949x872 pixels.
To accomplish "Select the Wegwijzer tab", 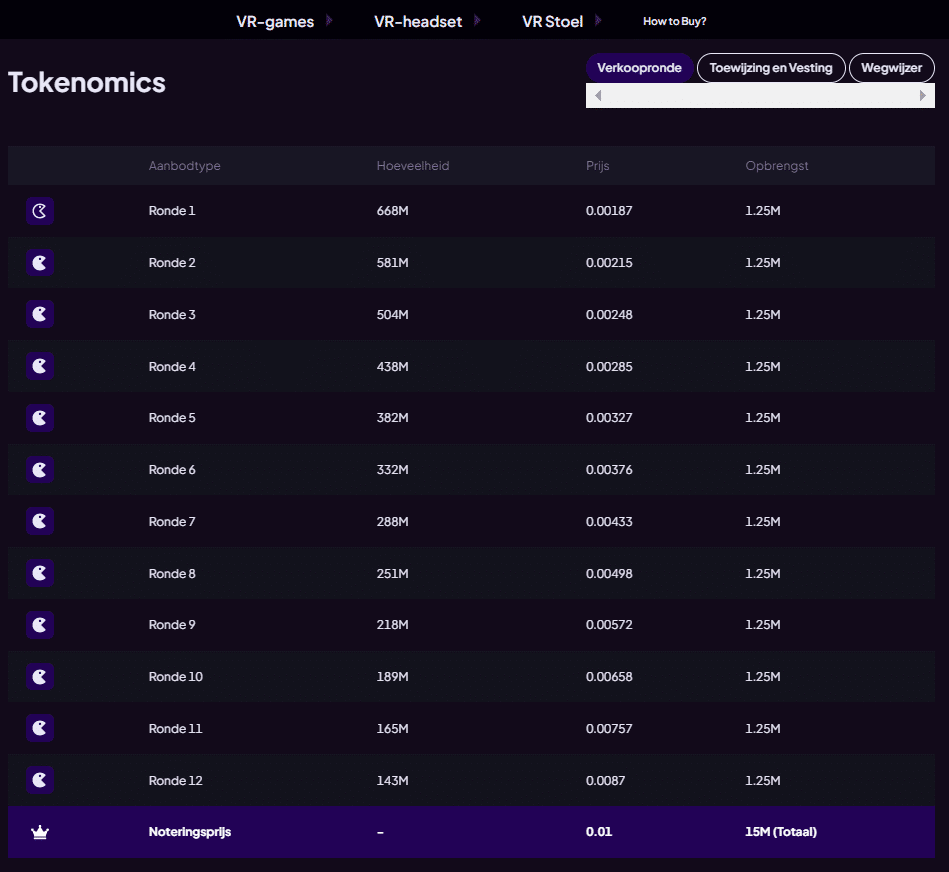I will 892,68.
